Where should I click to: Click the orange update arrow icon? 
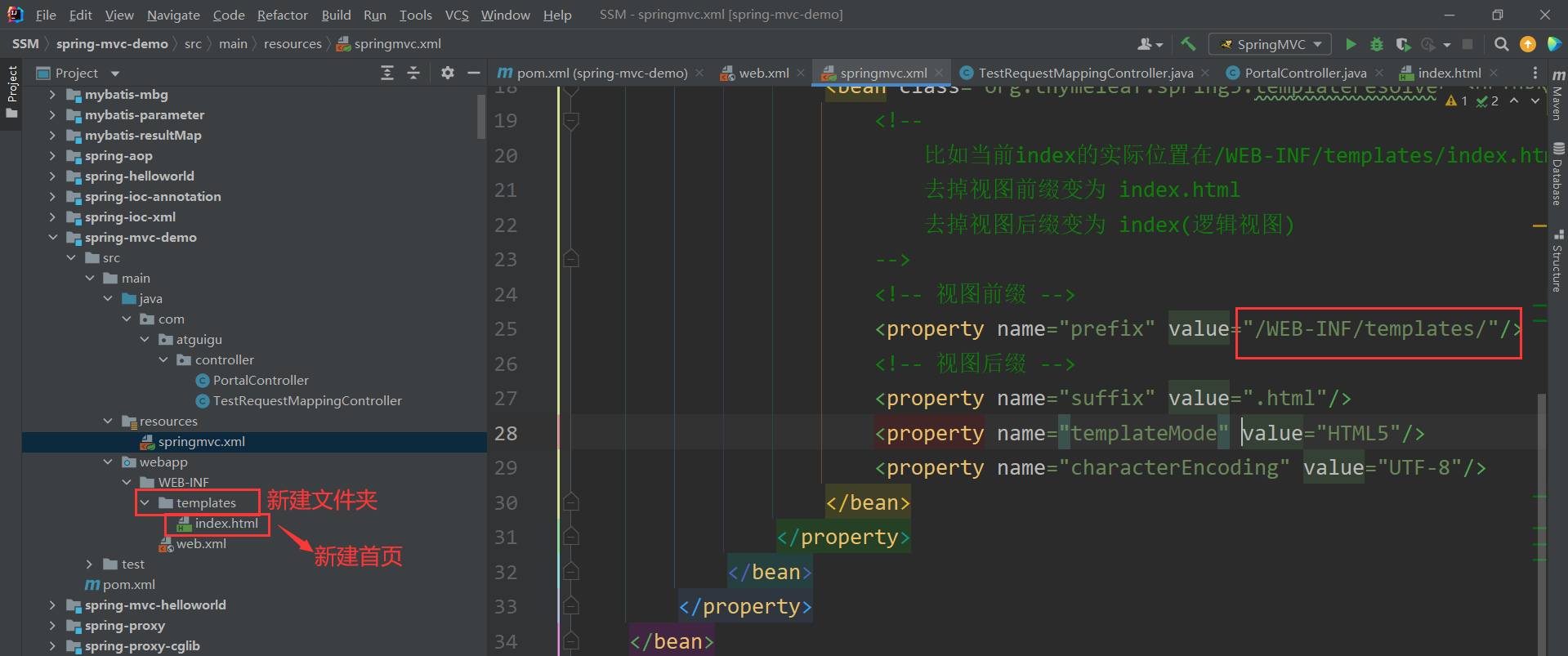tap(1527, 44)
